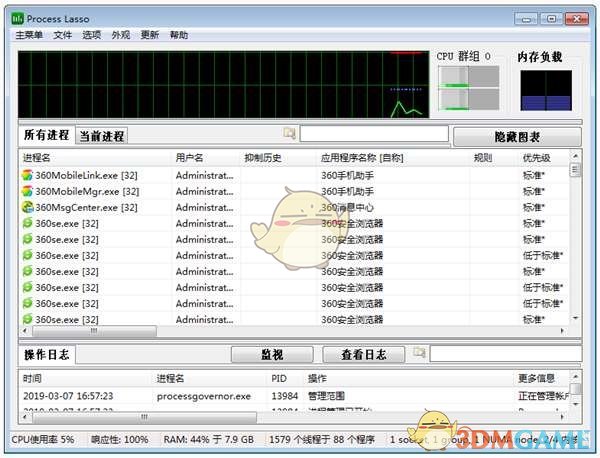Viewport: 600px width, 458px height.
Task: Open the 外观 menu
Action: 121,35
